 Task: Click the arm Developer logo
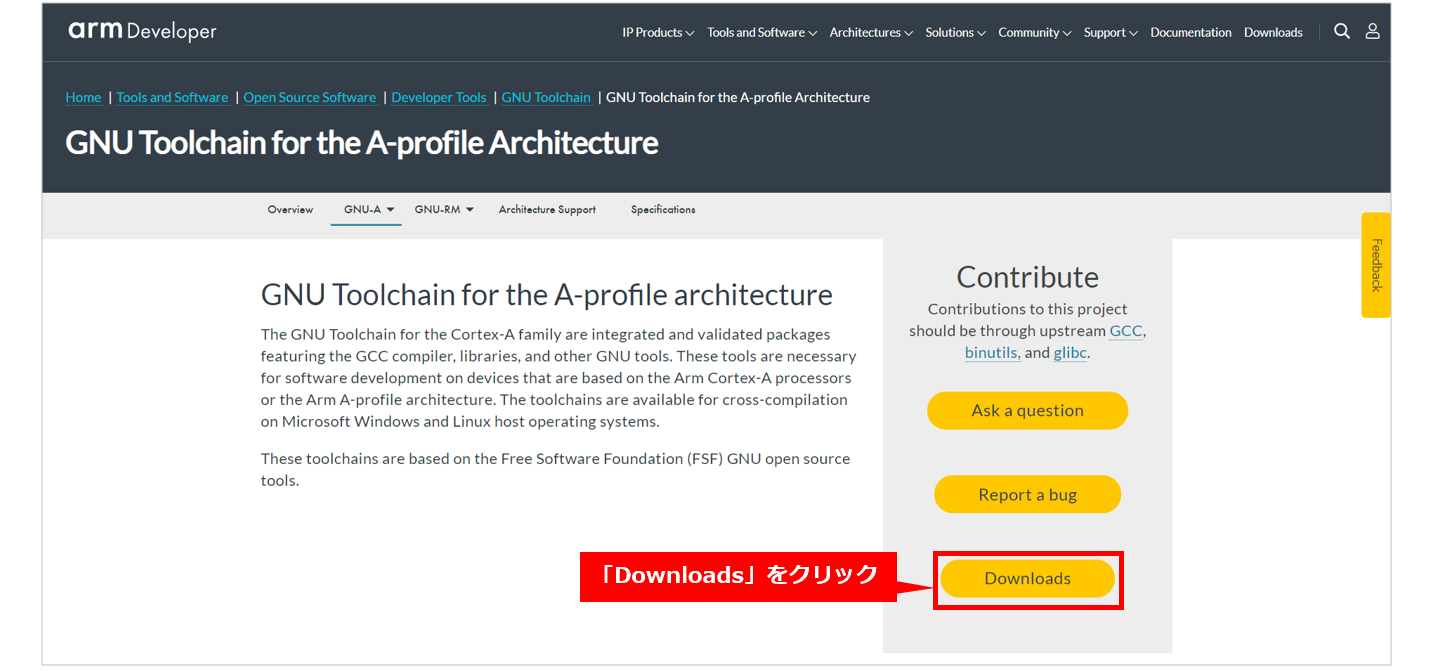[142, 32]
